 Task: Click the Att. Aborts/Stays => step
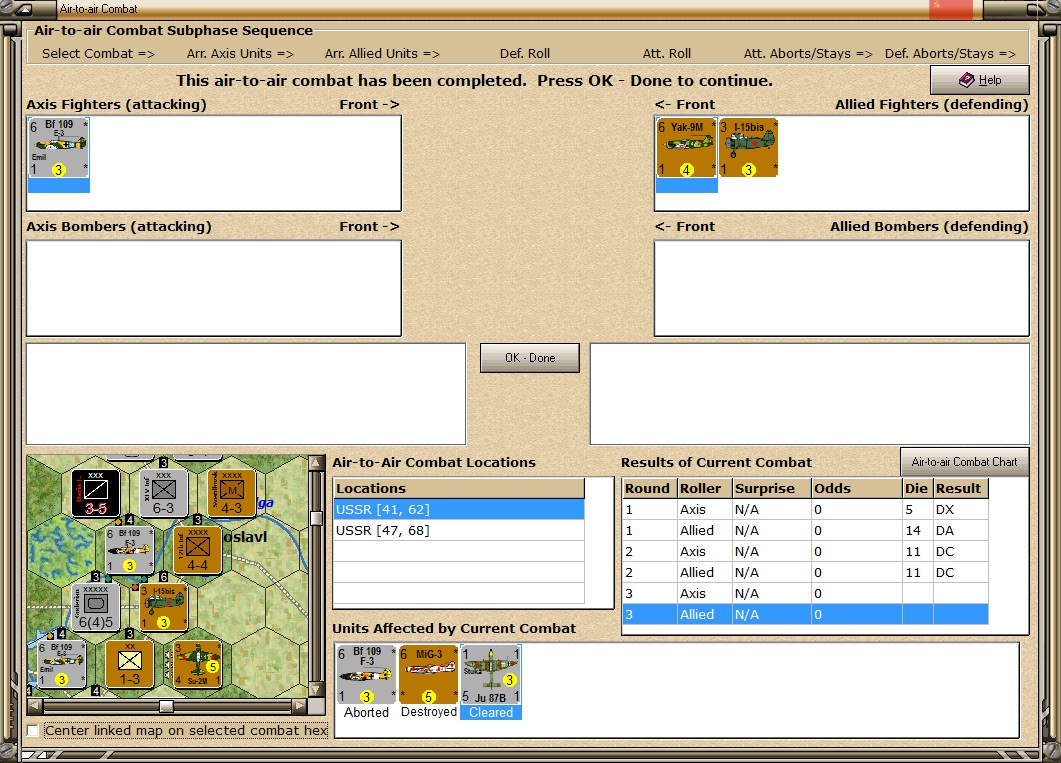click(x=808, y=53)
